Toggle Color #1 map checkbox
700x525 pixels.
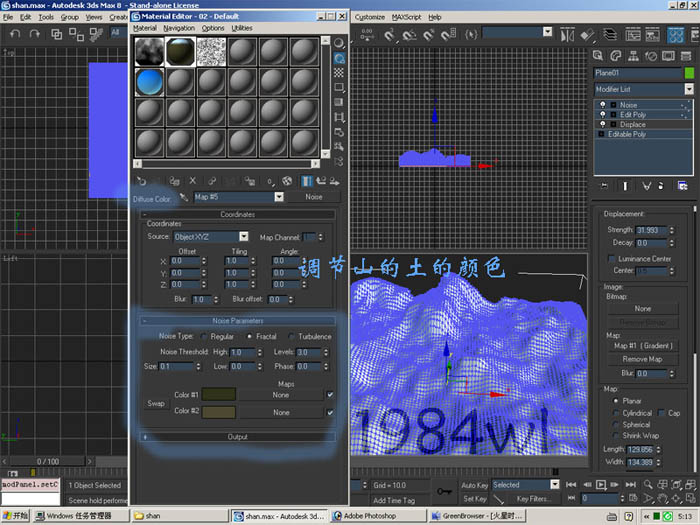[330, 395]
